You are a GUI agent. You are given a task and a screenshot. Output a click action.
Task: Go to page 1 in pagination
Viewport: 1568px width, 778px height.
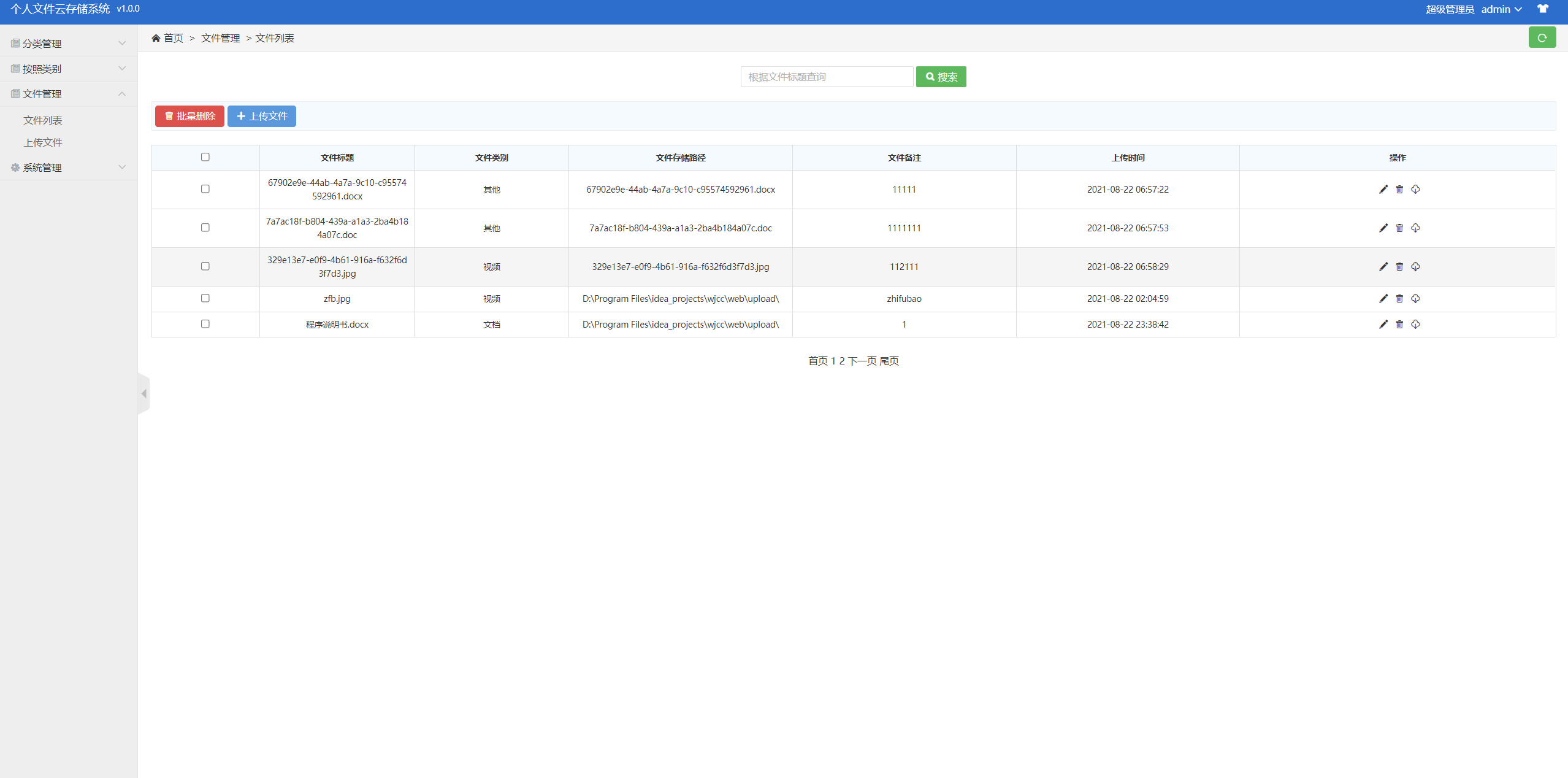833,361
